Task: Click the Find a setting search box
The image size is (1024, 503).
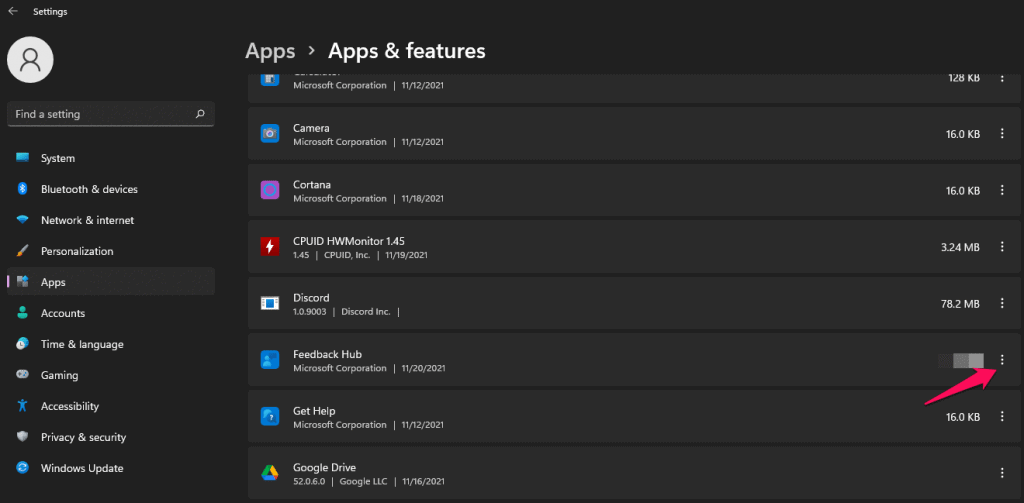Action: 100,114
